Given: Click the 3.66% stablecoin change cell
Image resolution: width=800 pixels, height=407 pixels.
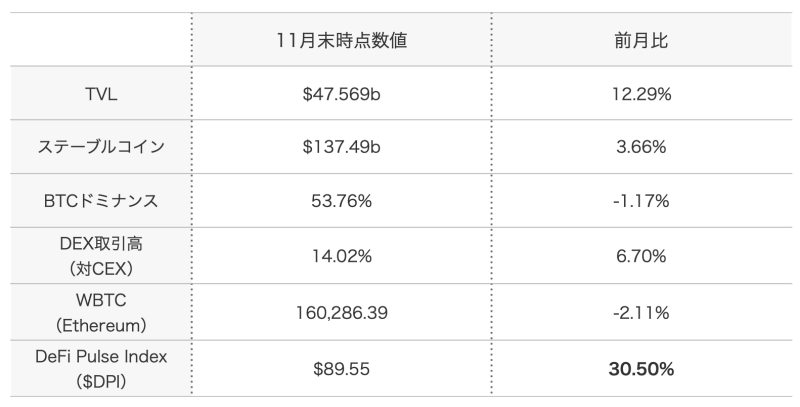Looking at the screenshot, I should pyautogui.click(x=641, y=147).
